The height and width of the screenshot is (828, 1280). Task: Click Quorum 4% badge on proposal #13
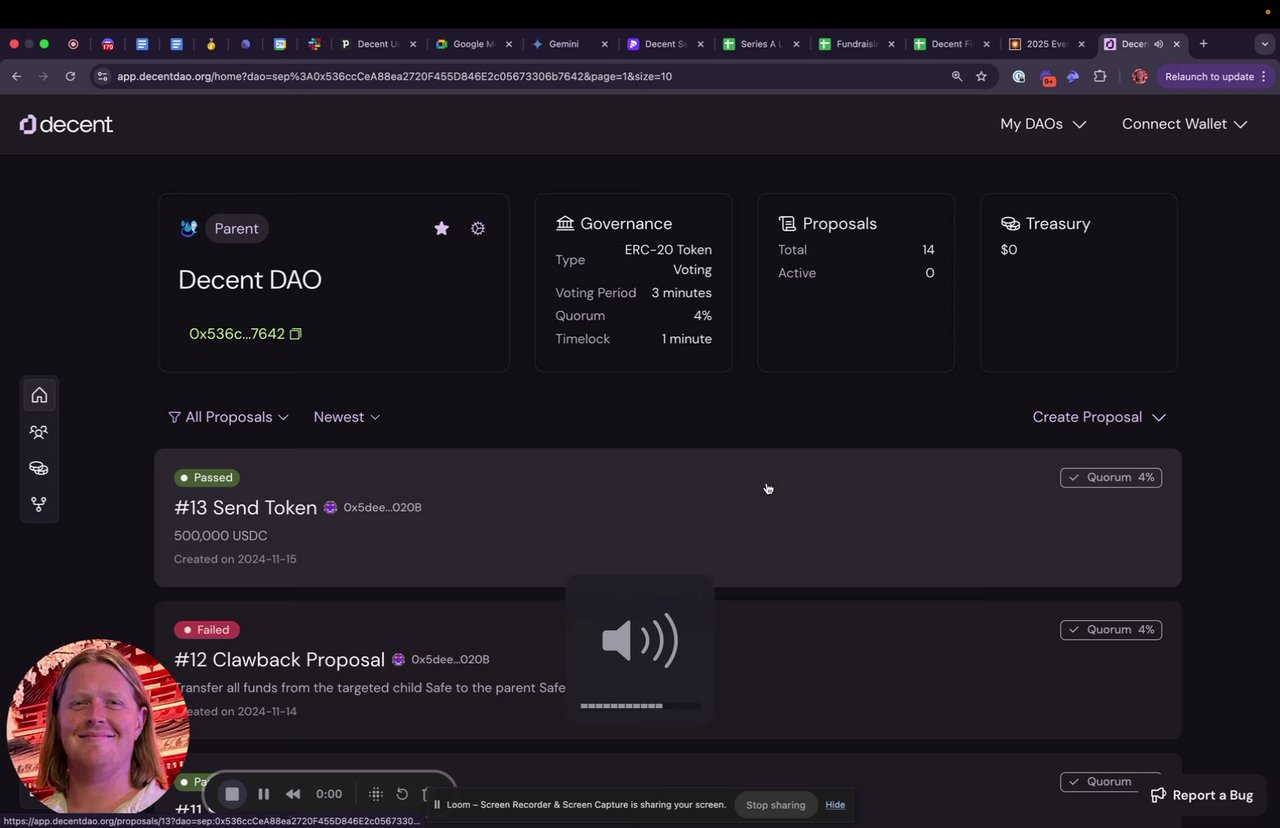(1111, 477)
